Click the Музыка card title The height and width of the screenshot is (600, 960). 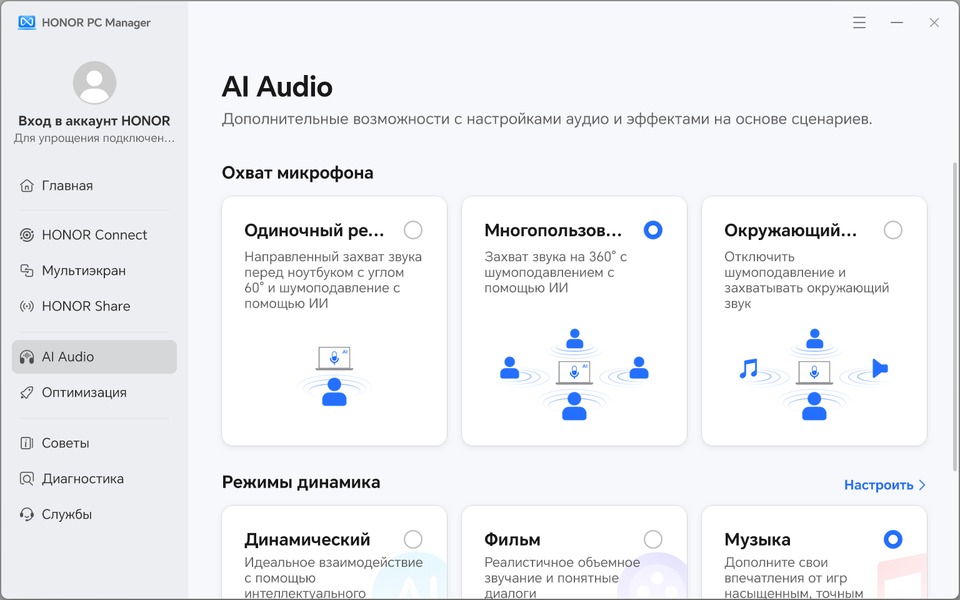tap(757, 539)
